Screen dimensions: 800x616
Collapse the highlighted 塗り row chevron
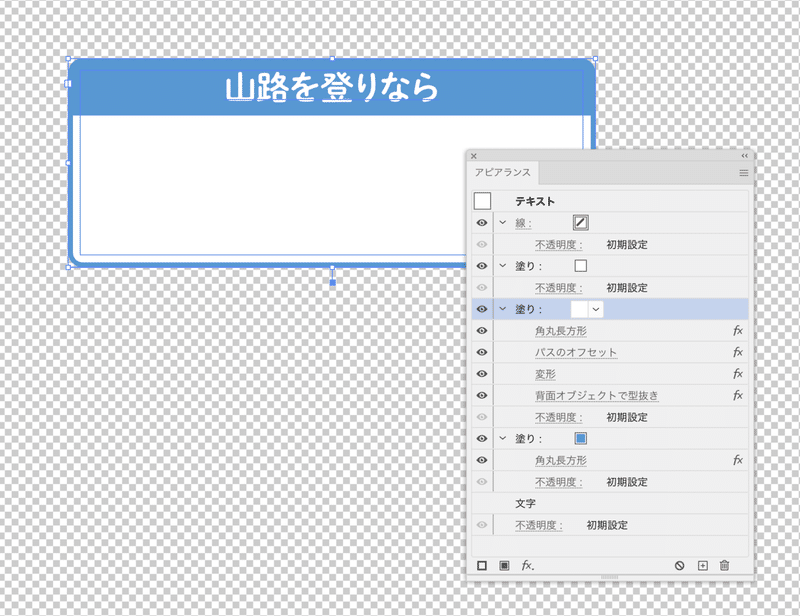point(503,309)
